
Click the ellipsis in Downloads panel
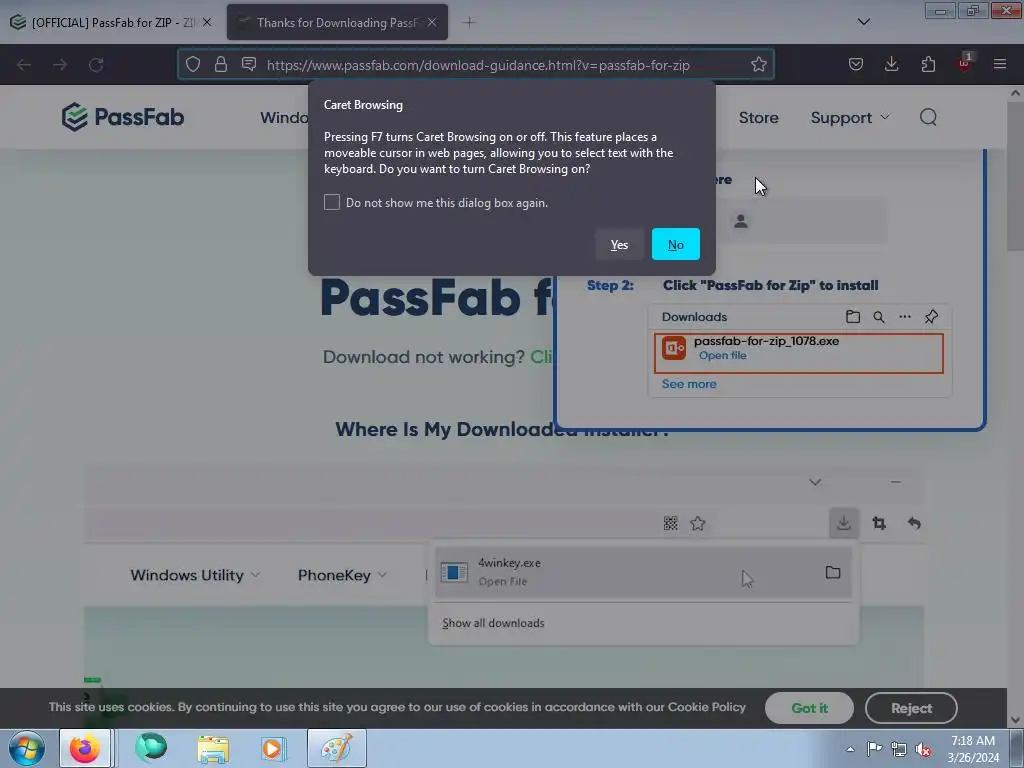(904, 317)
